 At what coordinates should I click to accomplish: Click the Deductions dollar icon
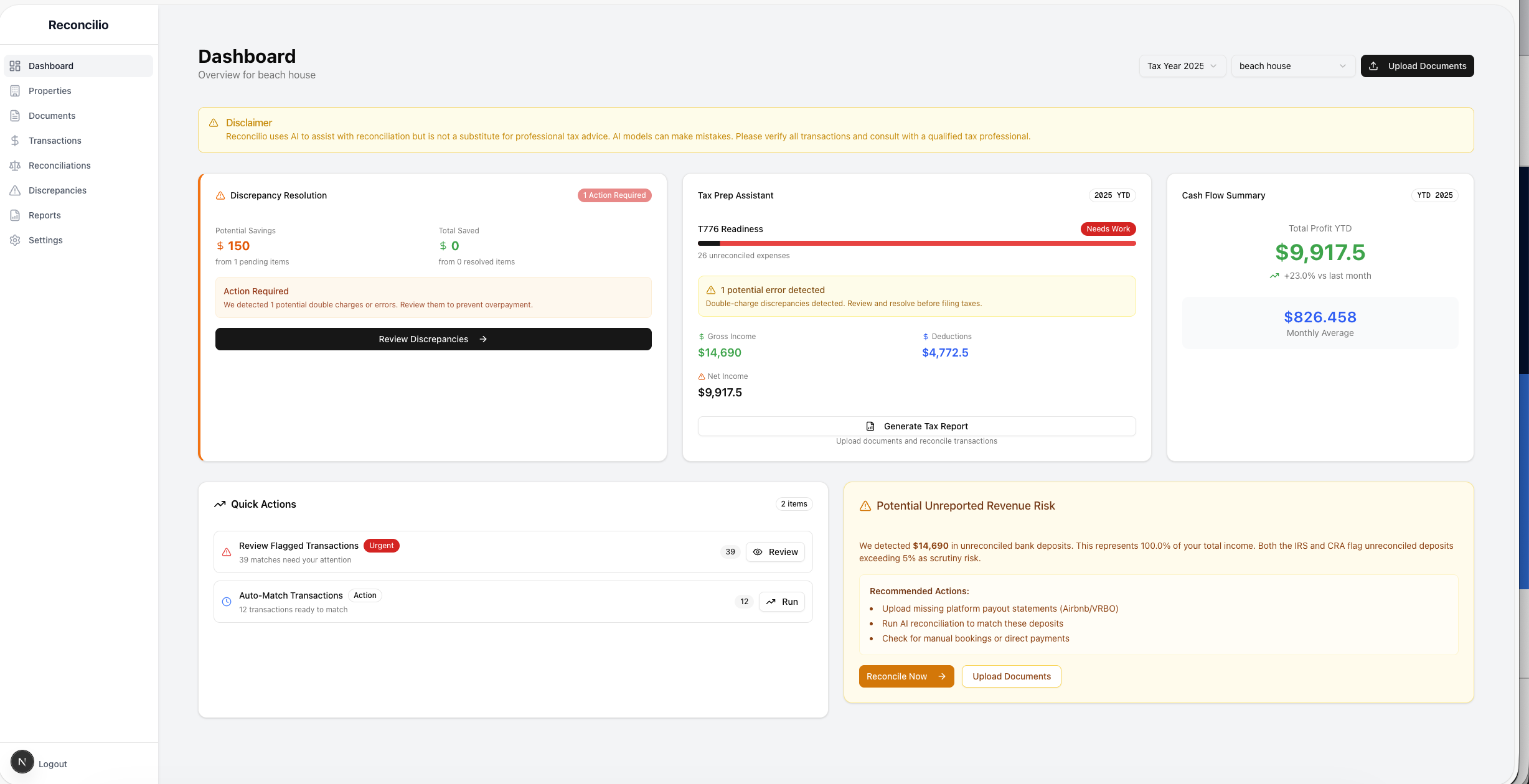(x=926, y=337)
